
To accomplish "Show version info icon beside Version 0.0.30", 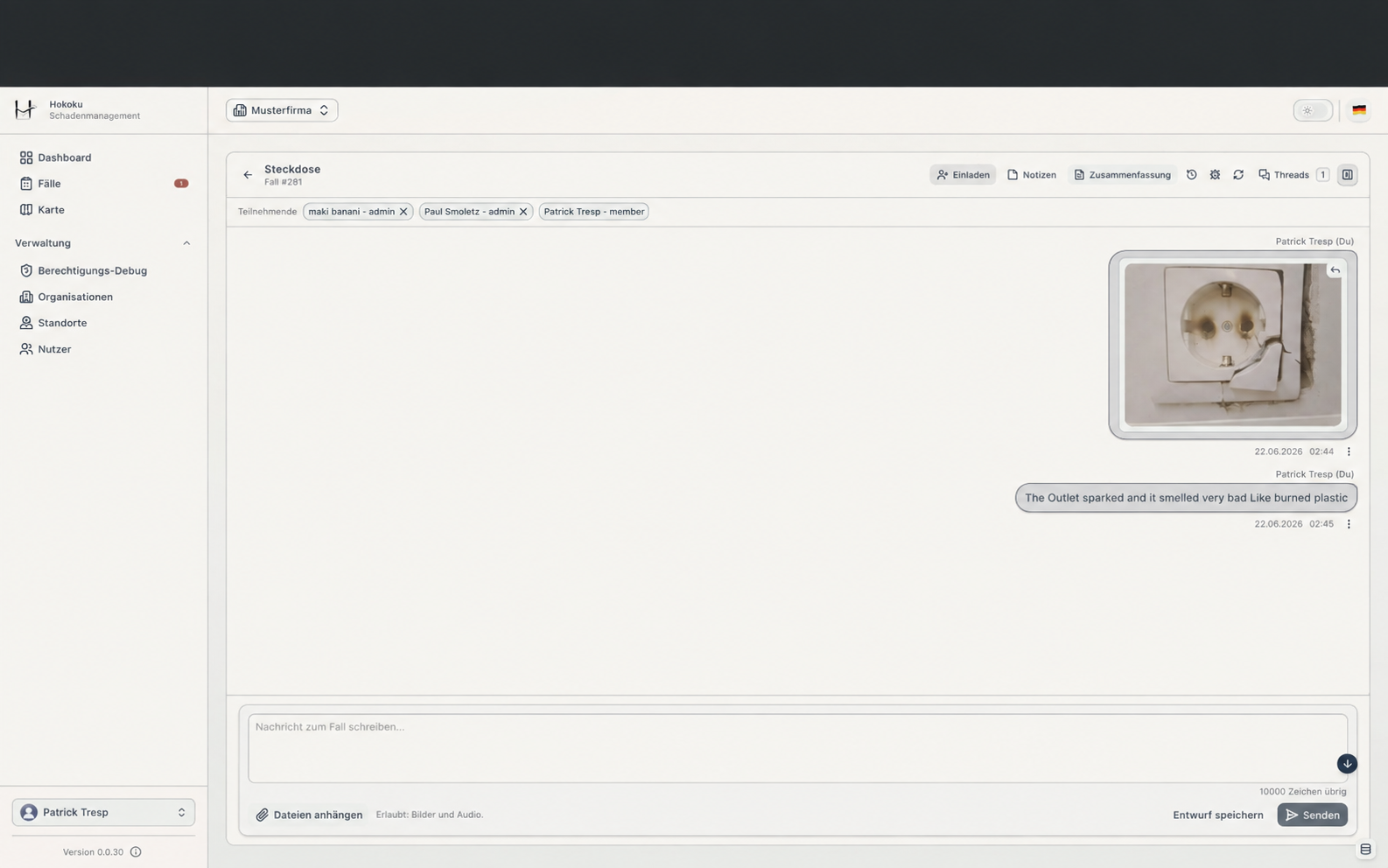I will pos(136,852).
